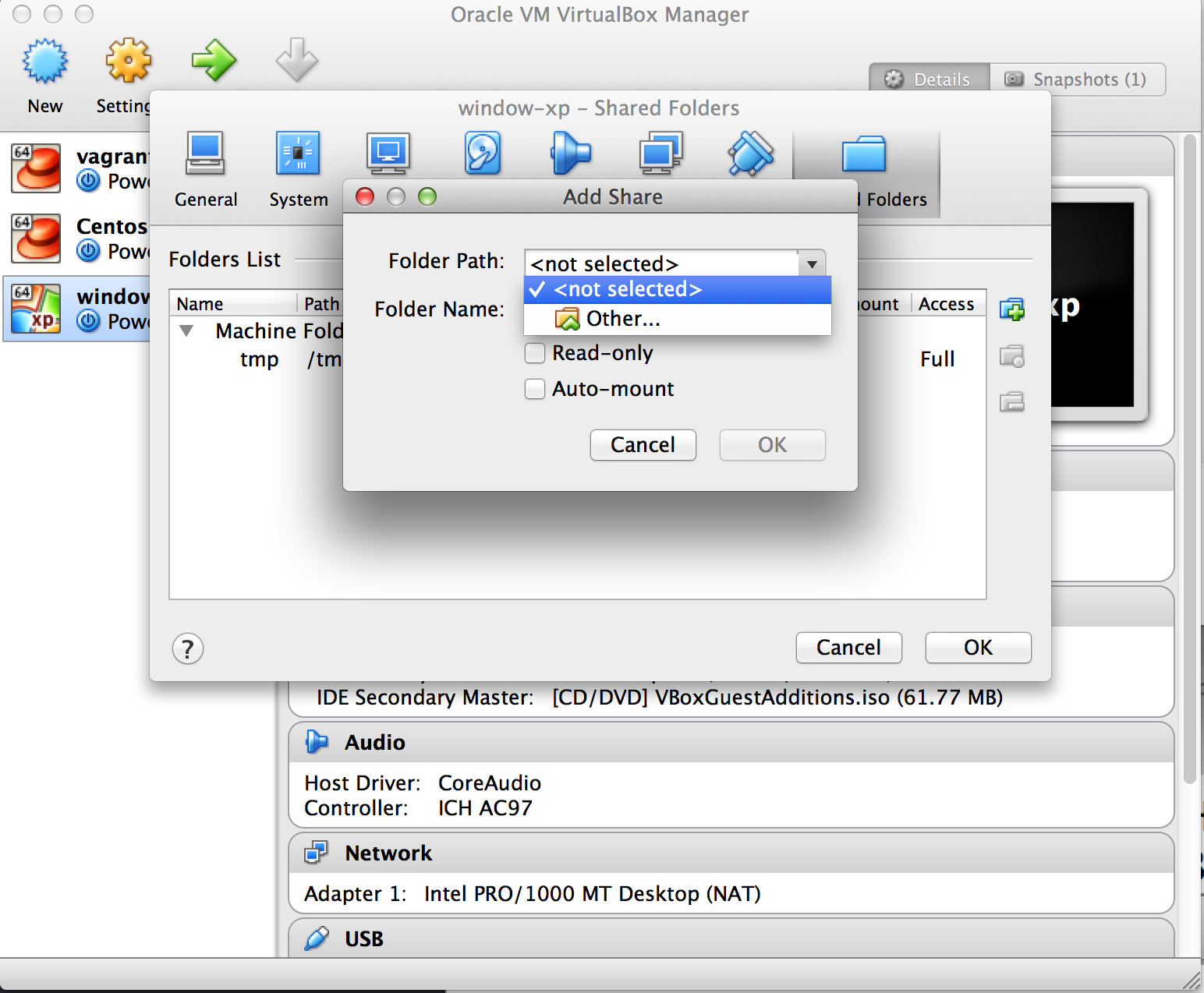Click the Full access value cell
1204x993 pixels.
point(937,359)
